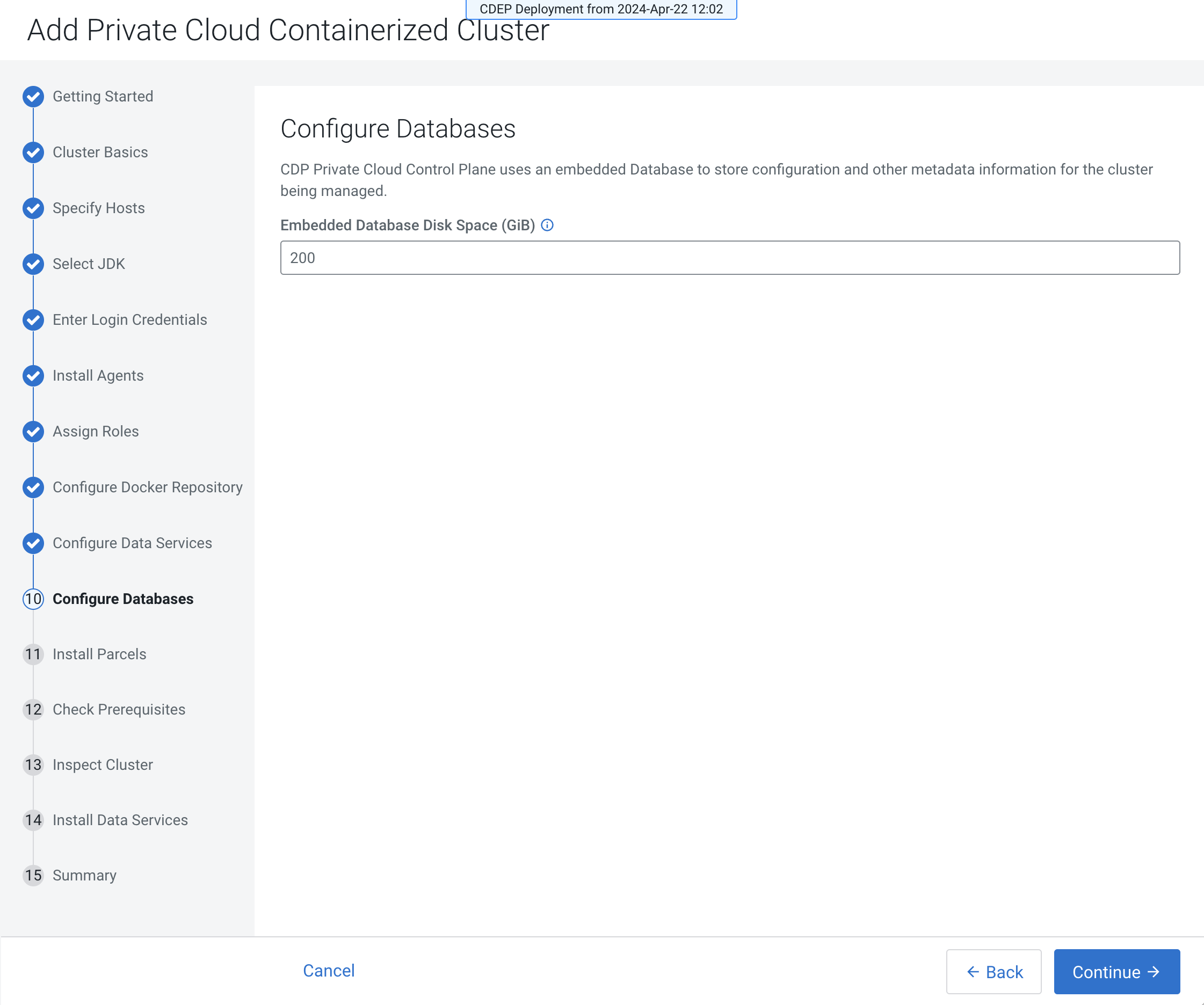Click the Select JDK checkmark icon
This screenshot has width=1204, height=1005.
33,264
